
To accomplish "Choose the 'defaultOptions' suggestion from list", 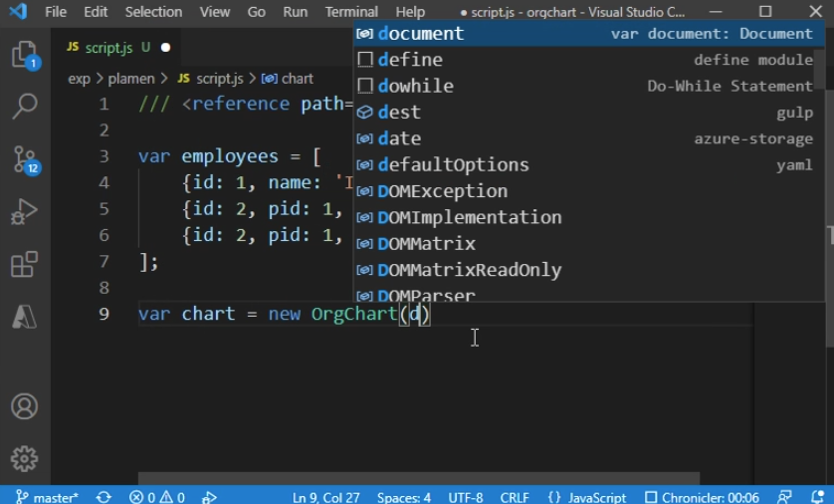I will click(453, 165).
